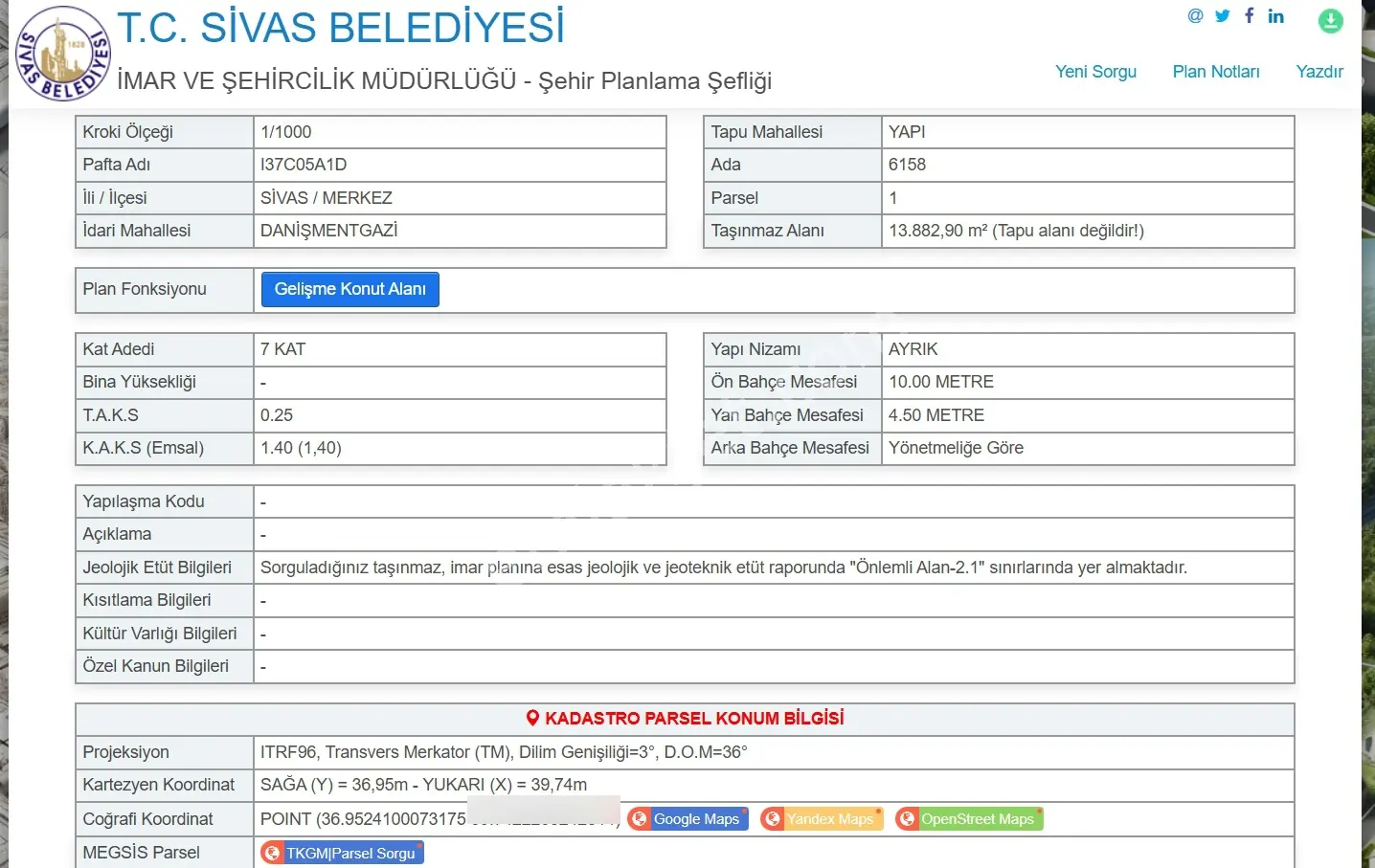Click the Tapu Mahallesi value YAPI

907,132
